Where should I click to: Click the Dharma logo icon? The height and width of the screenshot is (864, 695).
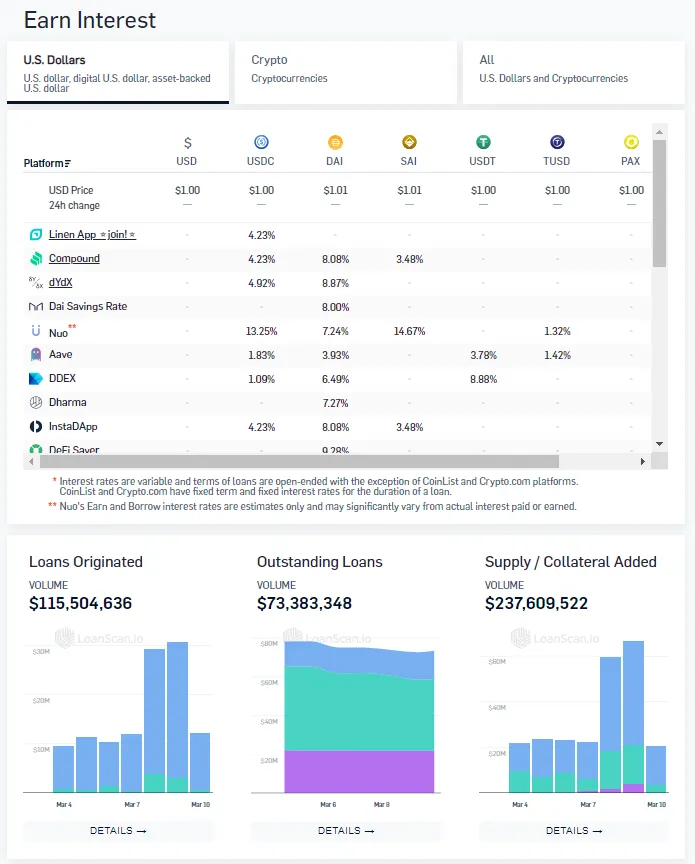pos(36,402)
